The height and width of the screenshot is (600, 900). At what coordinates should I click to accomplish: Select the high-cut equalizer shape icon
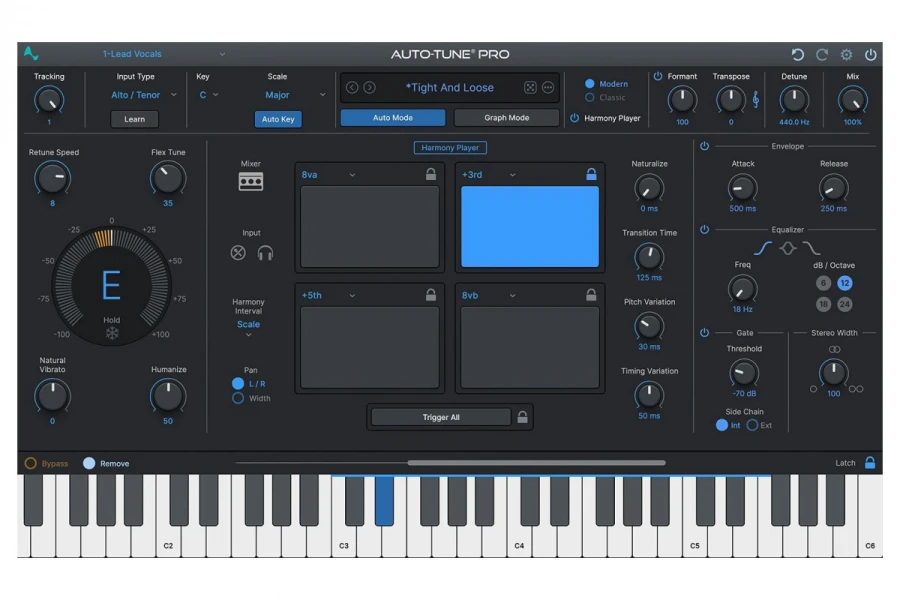point(812,248)
